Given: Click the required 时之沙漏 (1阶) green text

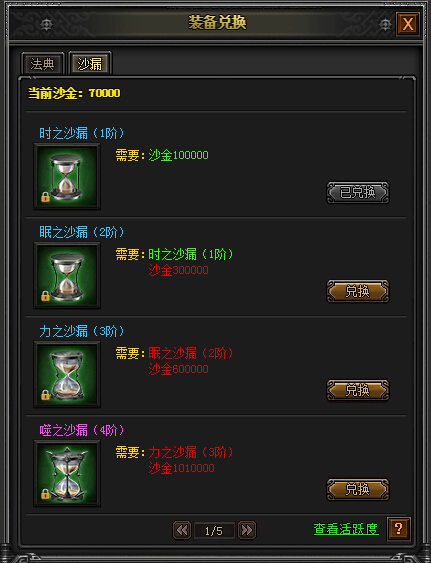Looking at the screenshot, I should click(x=191, y=255).
